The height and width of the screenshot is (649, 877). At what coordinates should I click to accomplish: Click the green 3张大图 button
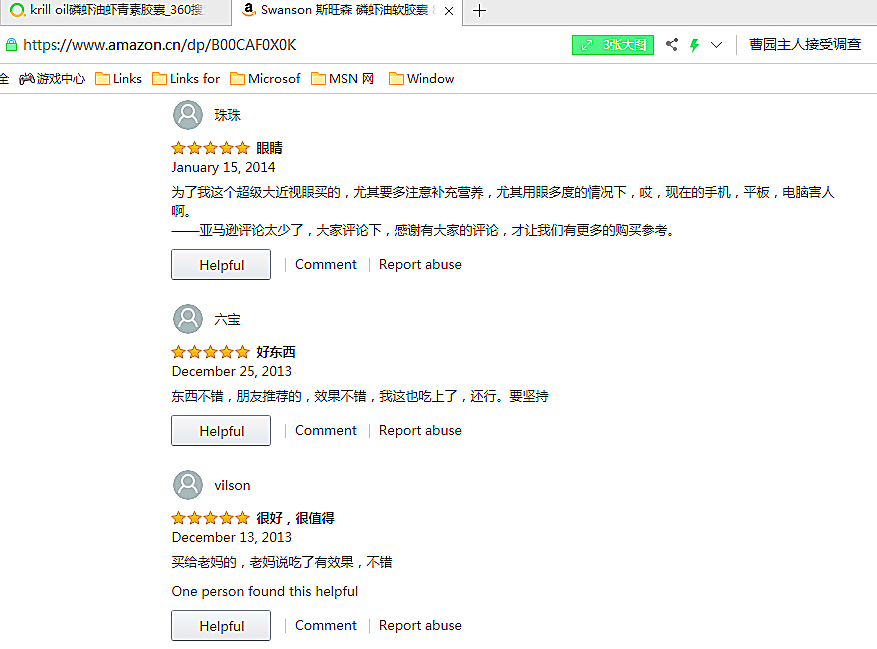click(x=613, y=45)
